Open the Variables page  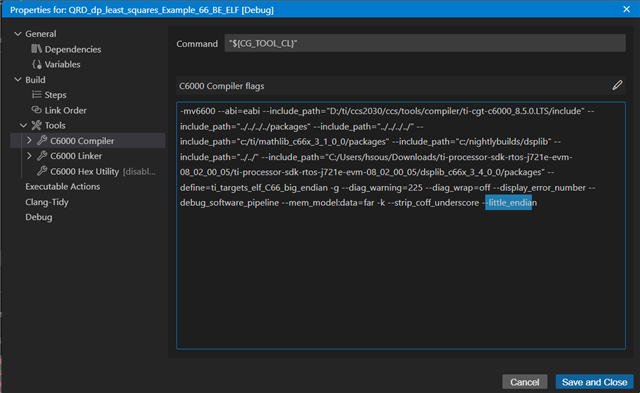[62, 64]
